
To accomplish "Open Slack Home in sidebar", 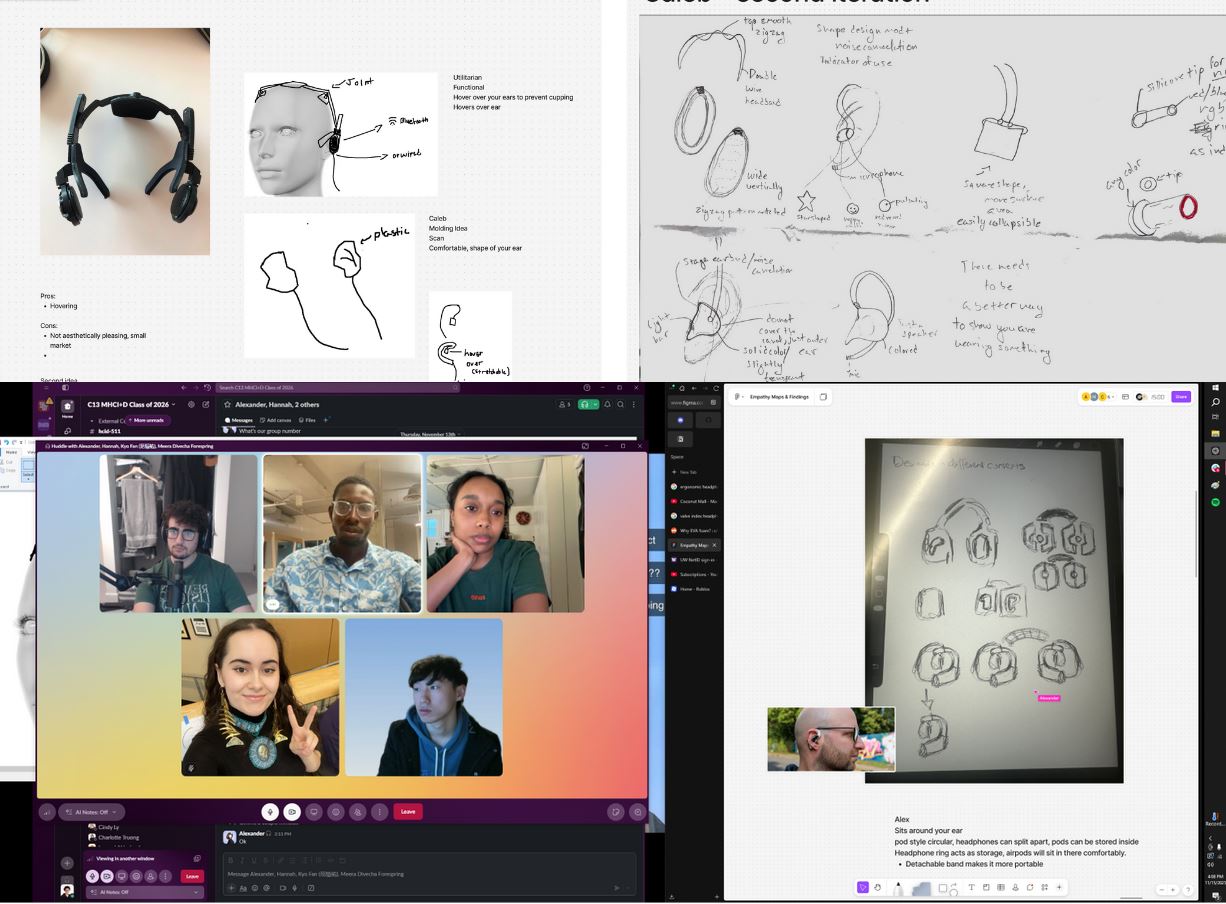I will click(x=67, y=409).
